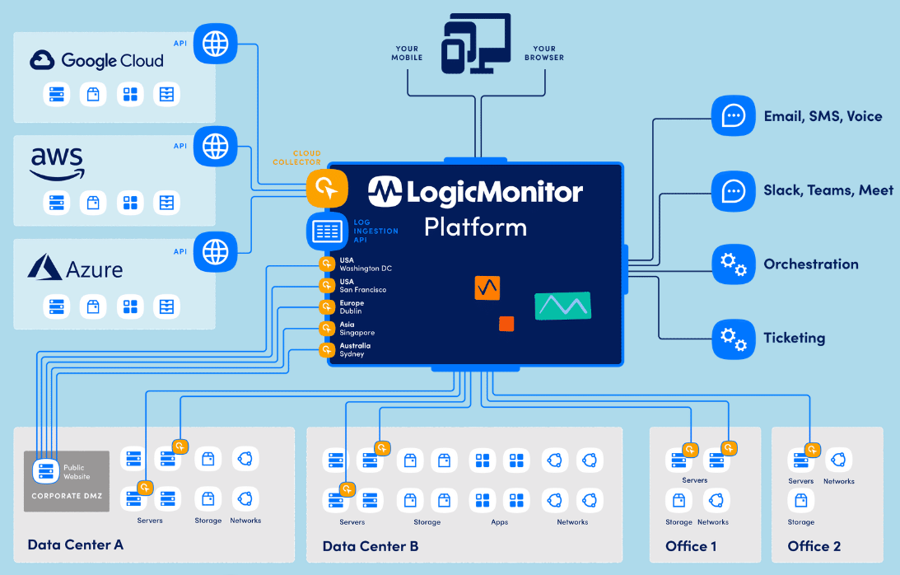
Task: Click the YOUR MOBILE label
Action: (407, 53)
